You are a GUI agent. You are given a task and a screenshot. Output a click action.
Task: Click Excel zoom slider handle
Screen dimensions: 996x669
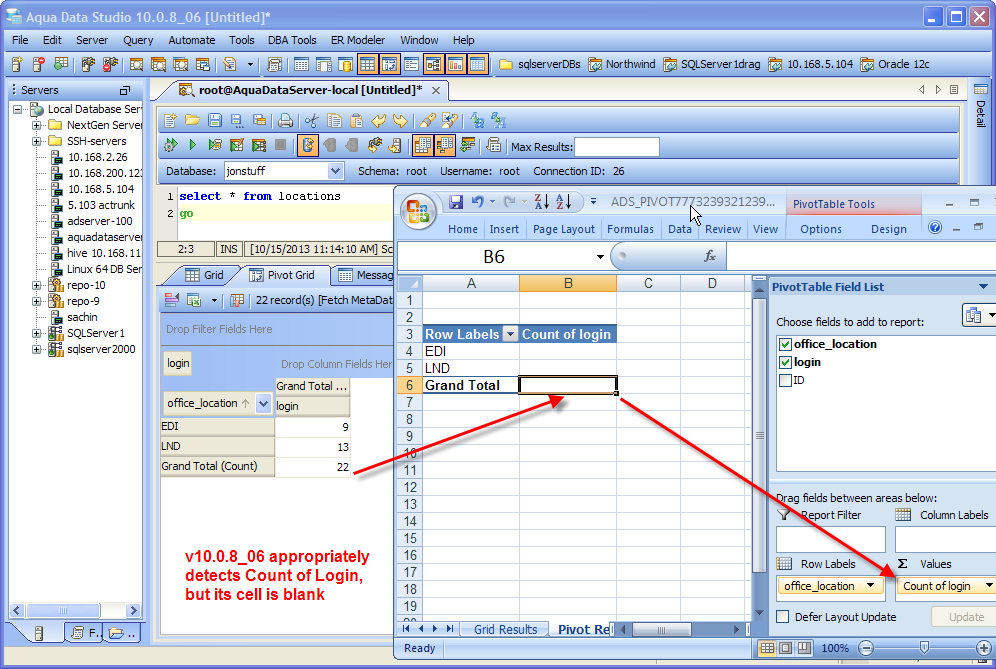click(x=924, y=647)
